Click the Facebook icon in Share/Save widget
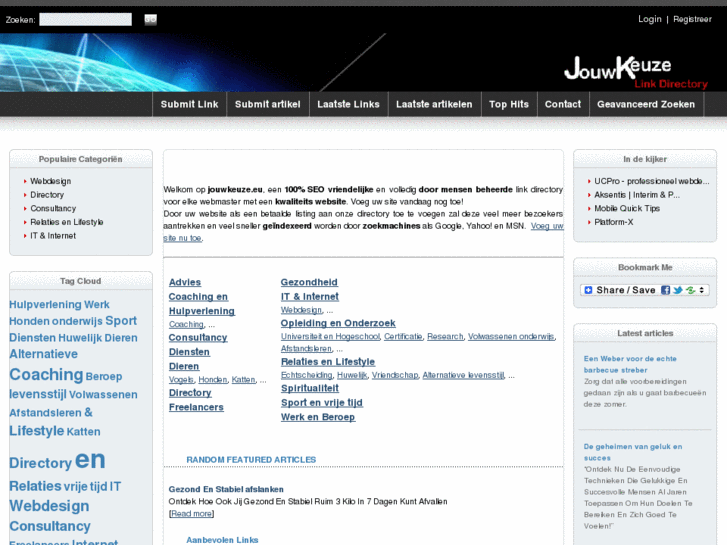727x545 pixels. point(665,290)
